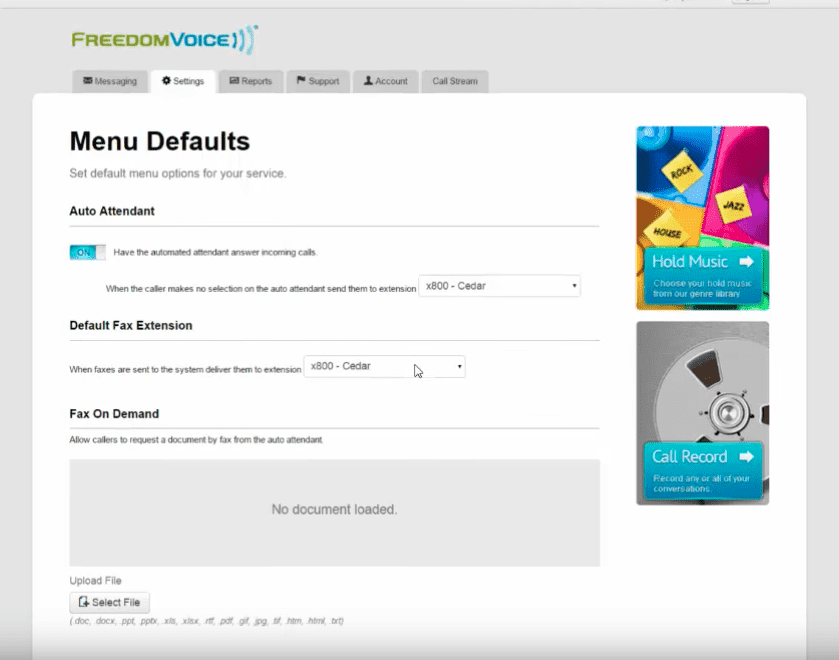This screenshot has width=839, height=660.
Task: Turn off the Auto Attendant ON switch
Action: pyautogui.click(x=87, y=252)
